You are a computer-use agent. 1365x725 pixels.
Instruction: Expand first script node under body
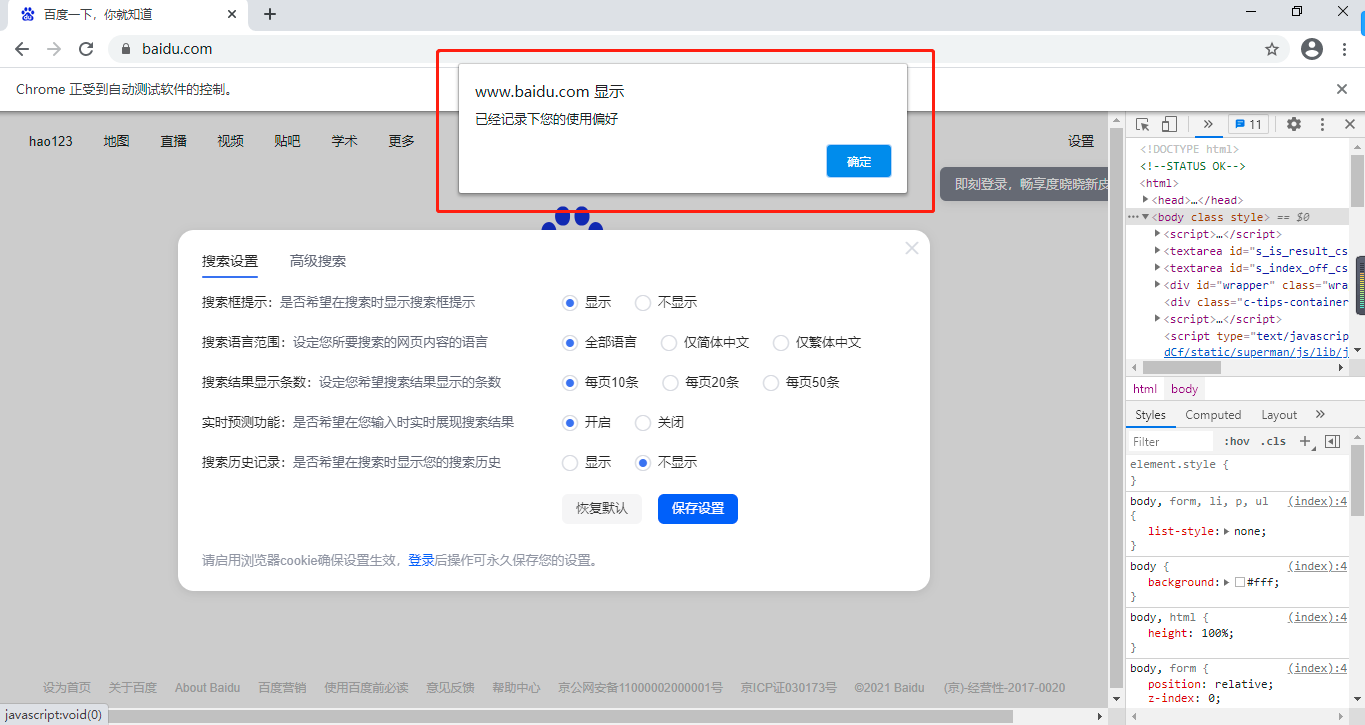click(1158, 234)
